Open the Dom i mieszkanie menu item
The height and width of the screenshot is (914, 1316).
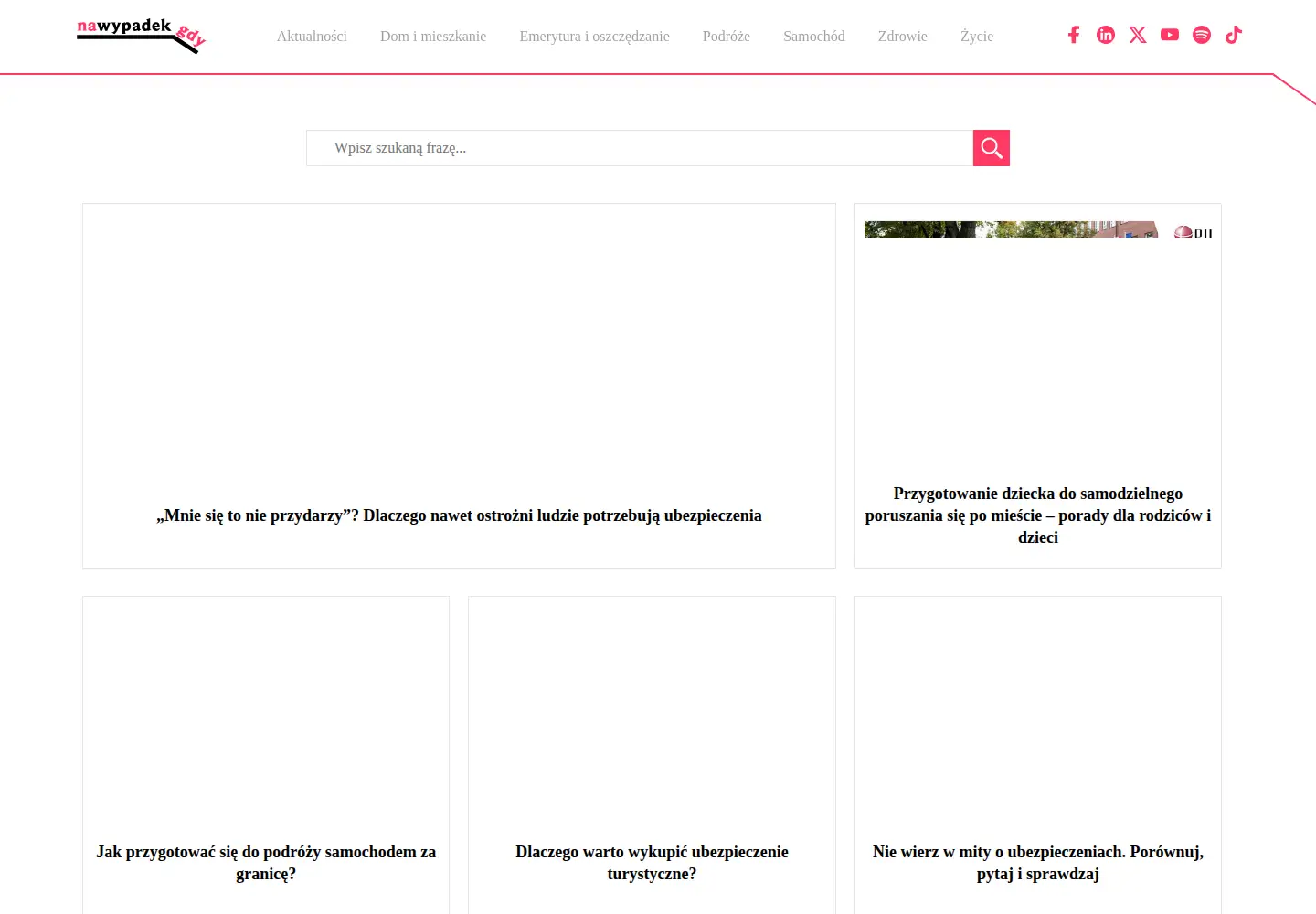433,37
